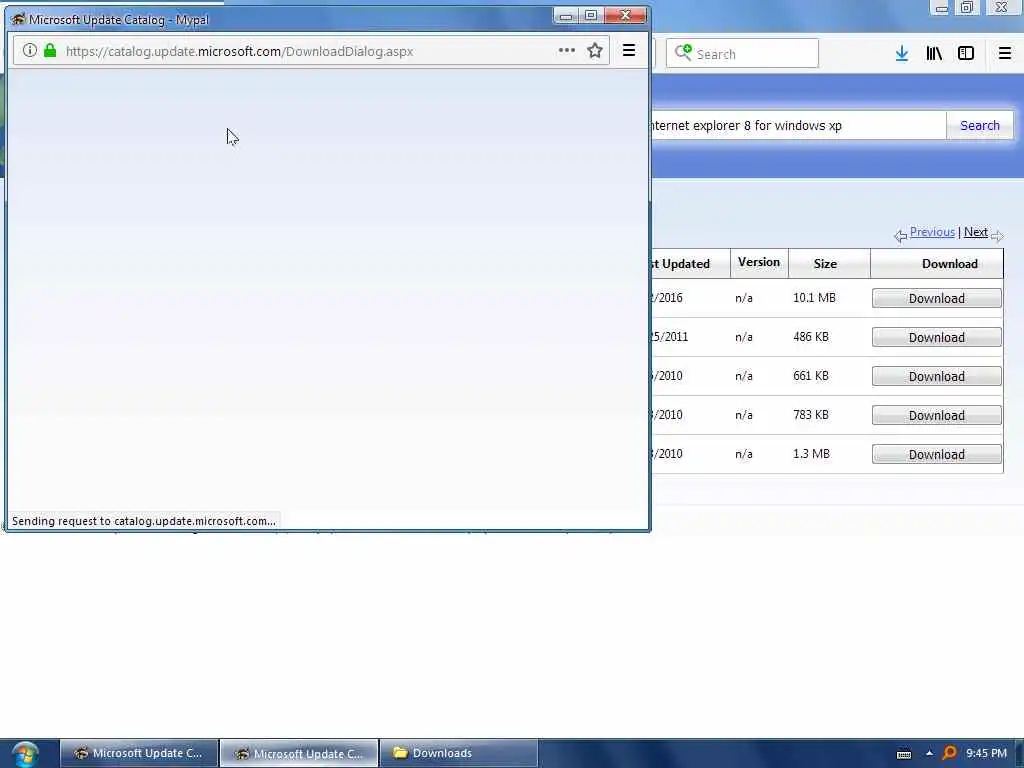
Task: Click the 486 KB size cell
Action: pyautogui.click(x=810, y=337)
